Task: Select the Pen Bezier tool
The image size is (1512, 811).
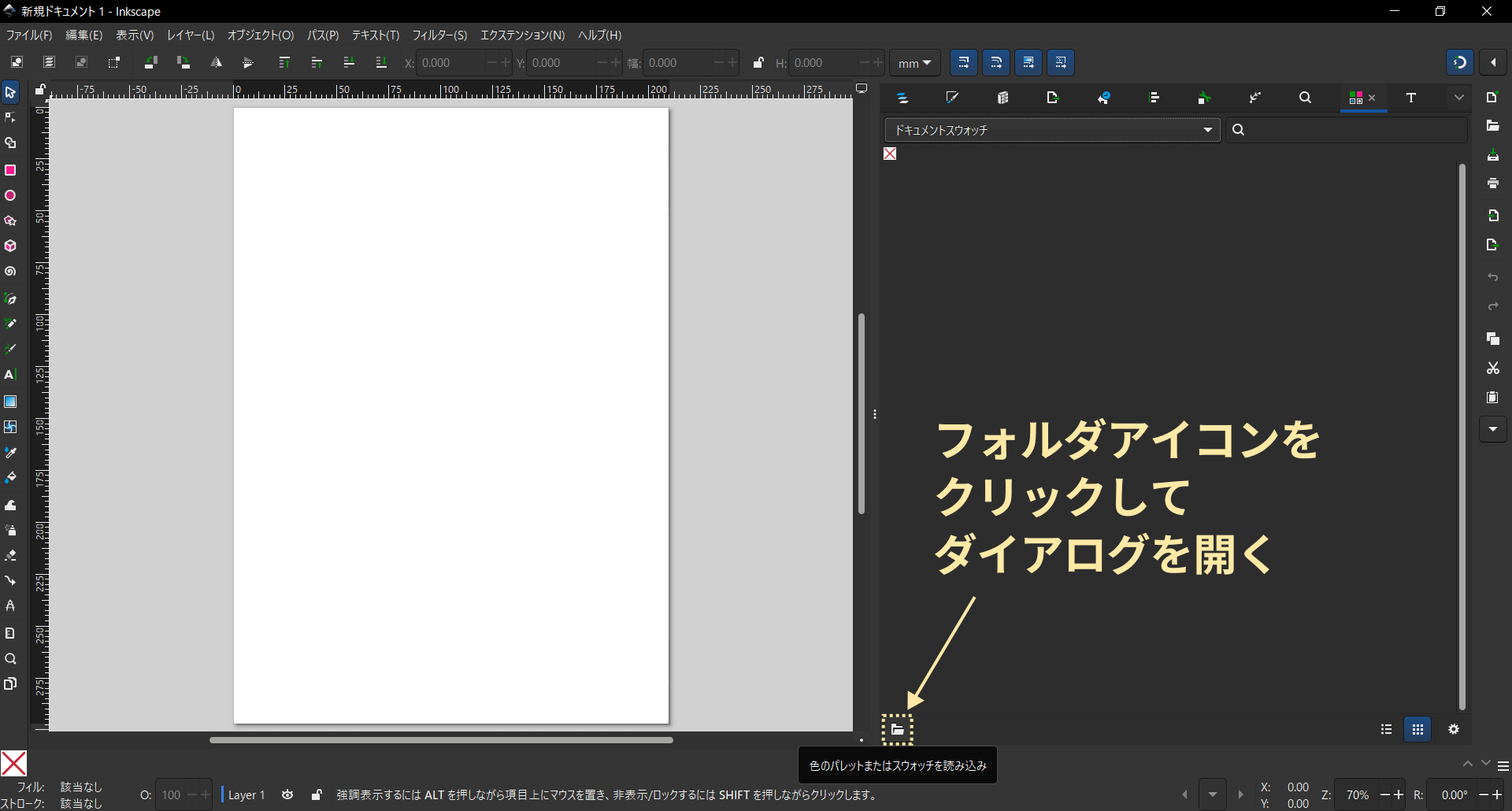Action: pos(10,298)
